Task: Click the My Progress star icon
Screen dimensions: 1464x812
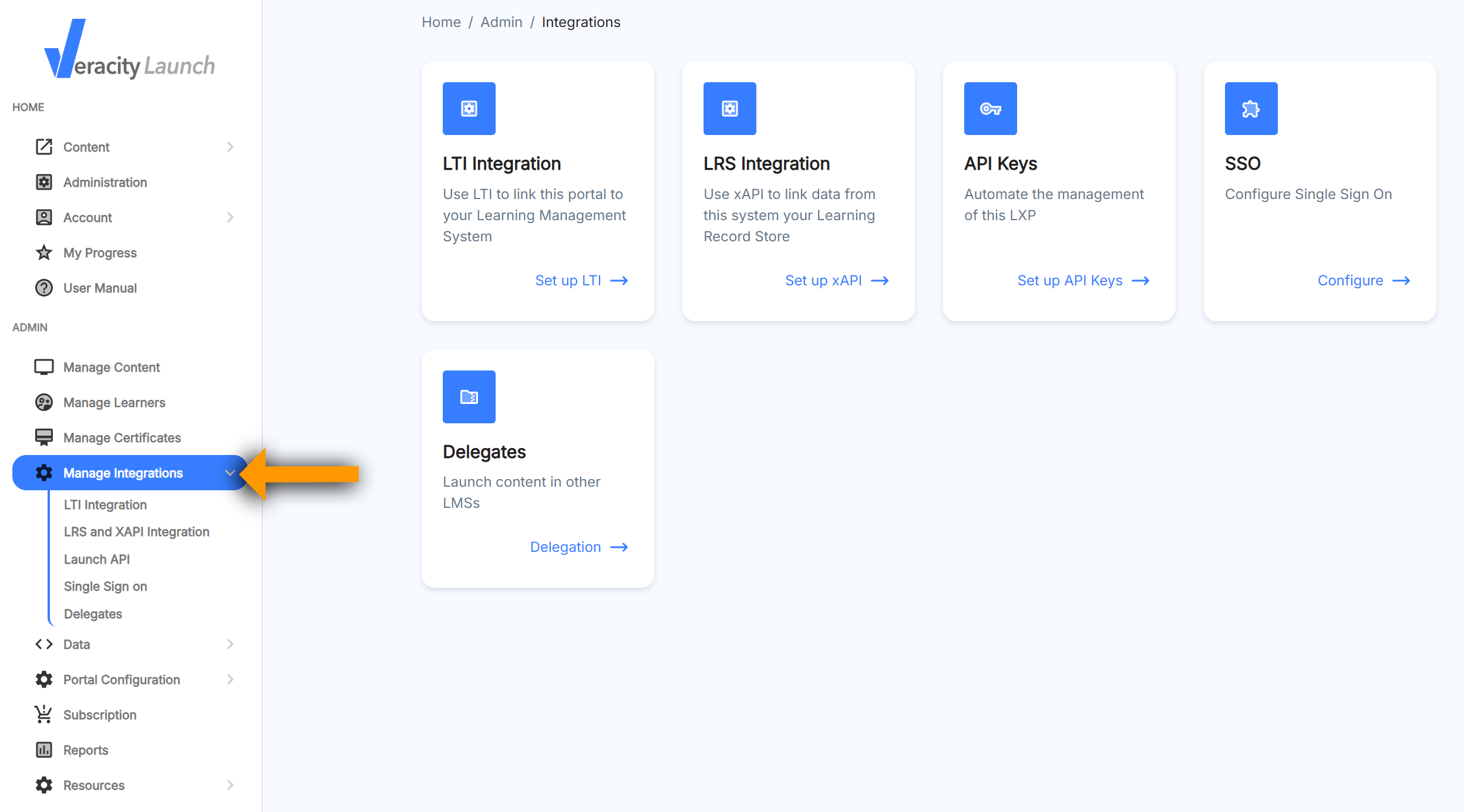Action: (44, 253)
